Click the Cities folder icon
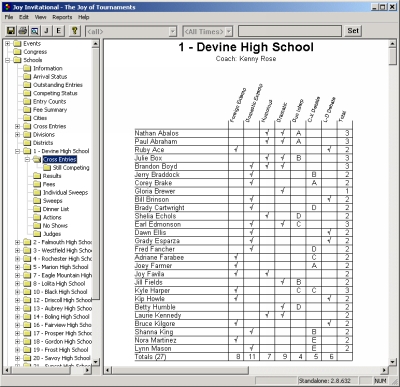This screenshot has width=400, height=387. (x=27, y=118)
